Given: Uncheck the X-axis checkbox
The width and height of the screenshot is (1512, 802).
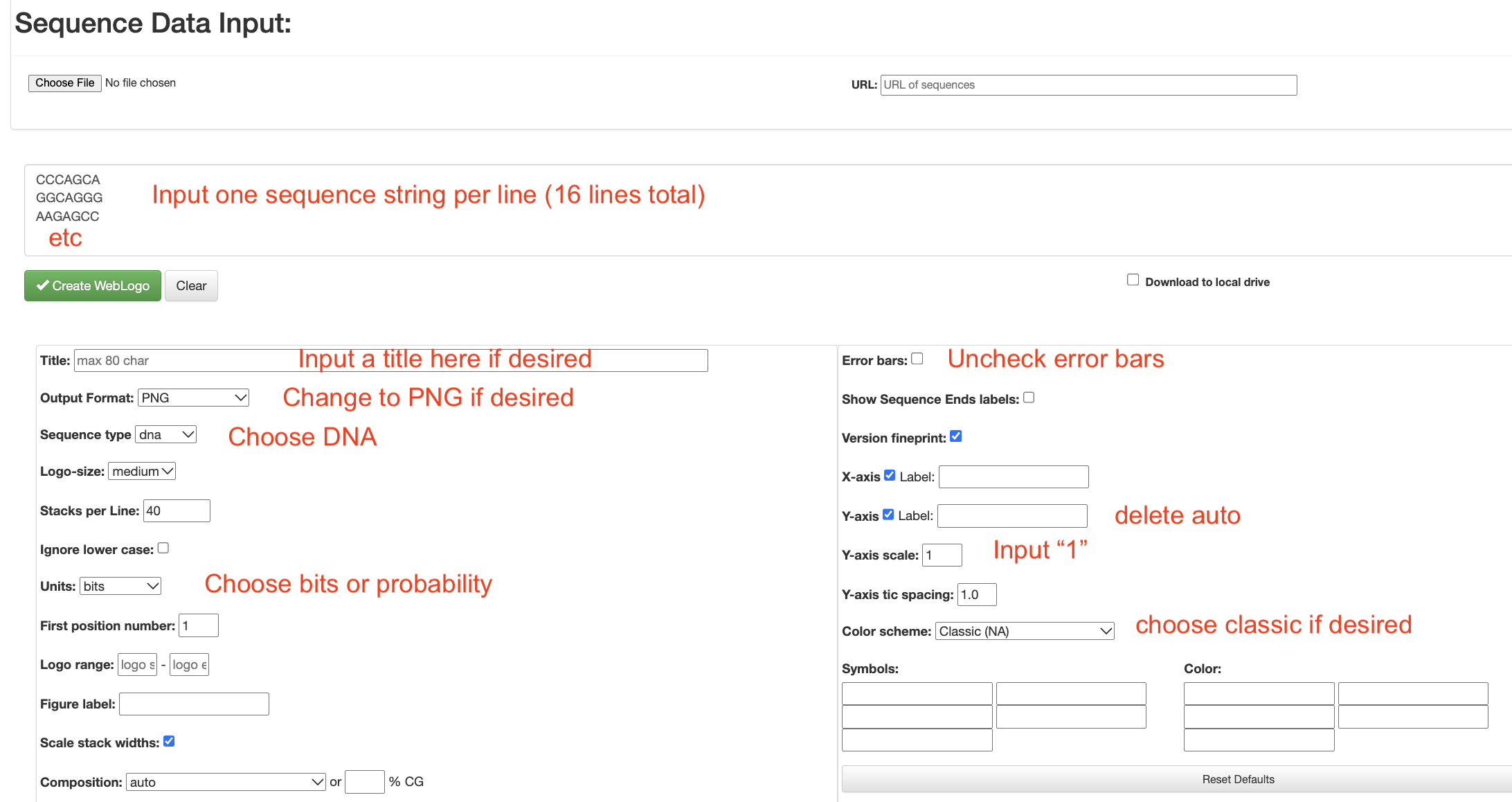Looking at the screenshot, I should (x=890, y=475).
